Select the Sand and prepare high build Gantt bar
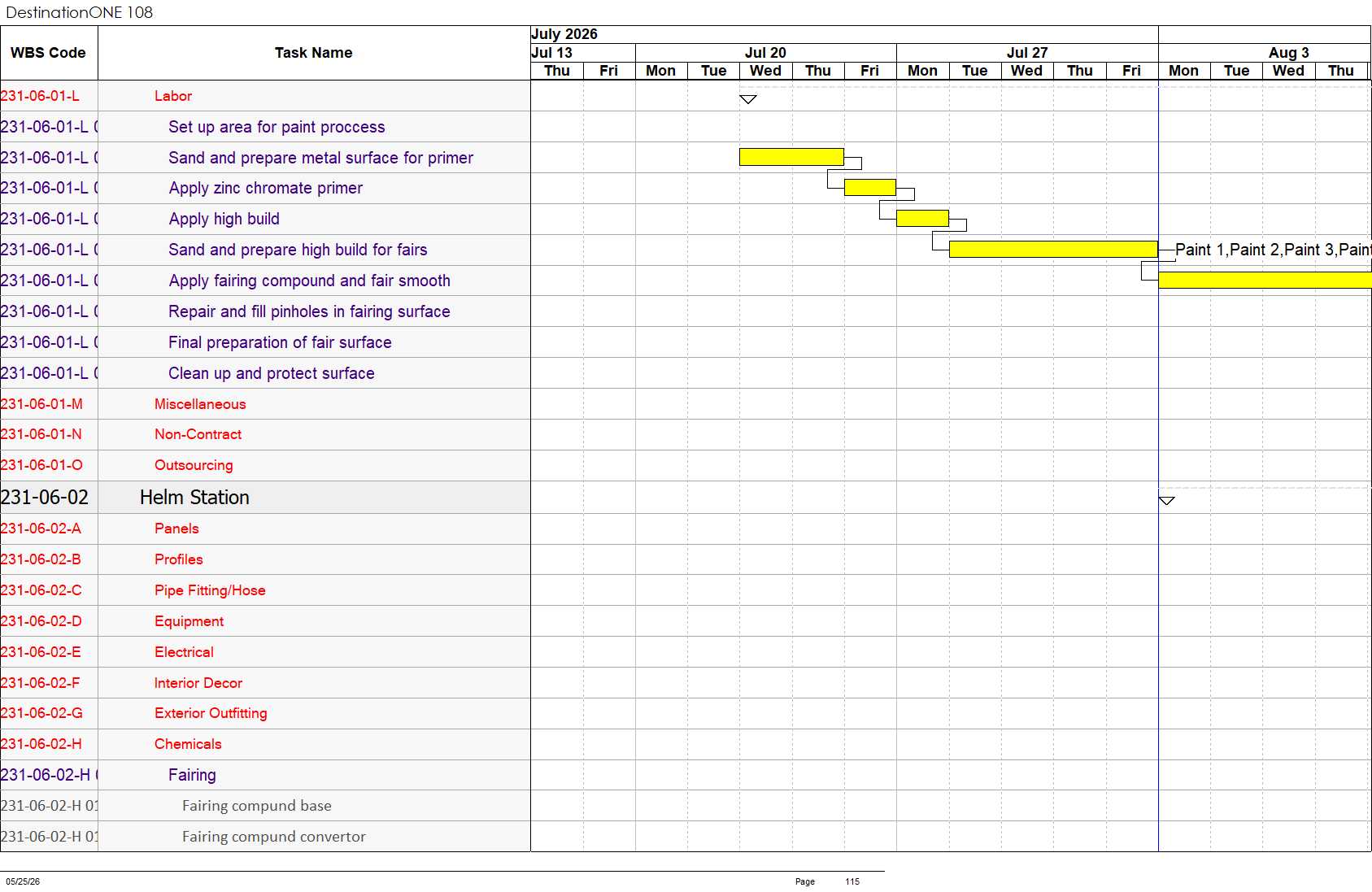 (x=1053, y=249)
